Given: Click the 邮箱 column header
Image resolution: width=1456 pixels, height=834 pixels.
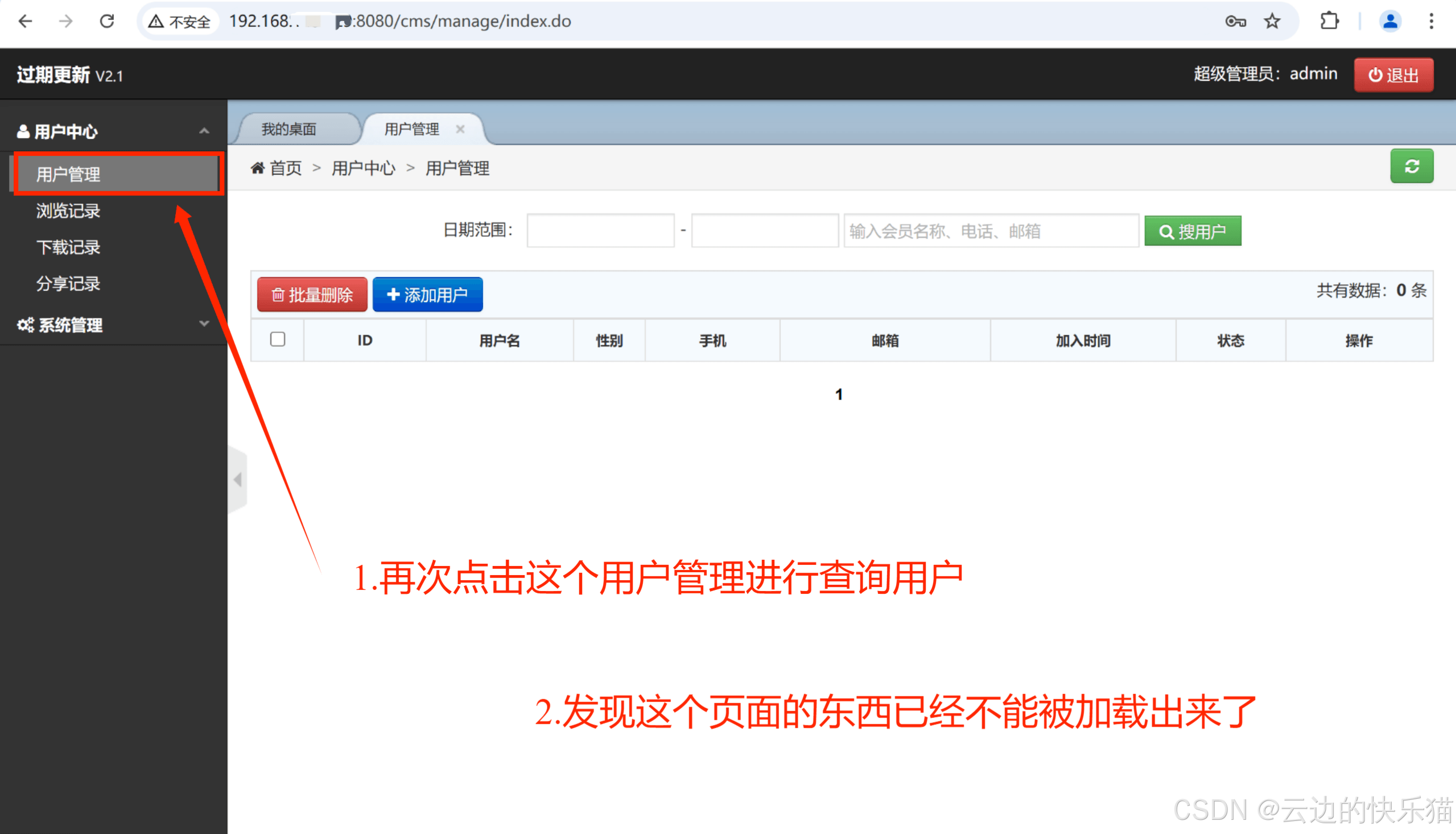Looking at the screenshot, I should click(x=885, y=340).
